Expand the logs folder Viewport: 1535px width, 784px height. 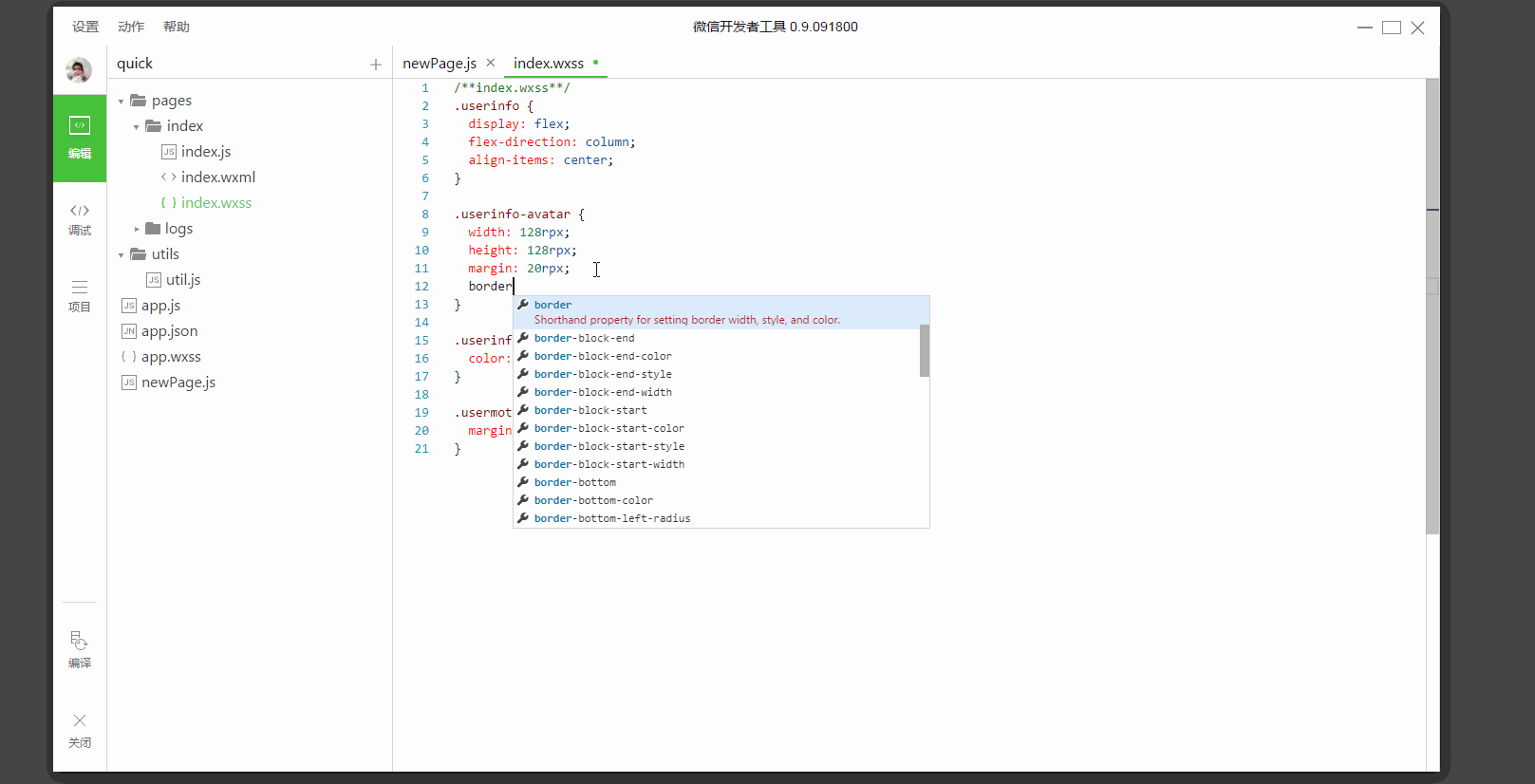[137, 229]
